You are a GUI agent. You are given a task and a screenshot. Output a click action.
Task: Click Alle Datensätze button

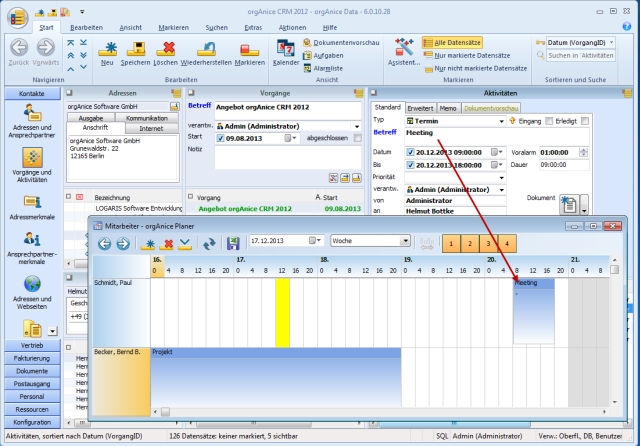[x=452, y=42]
